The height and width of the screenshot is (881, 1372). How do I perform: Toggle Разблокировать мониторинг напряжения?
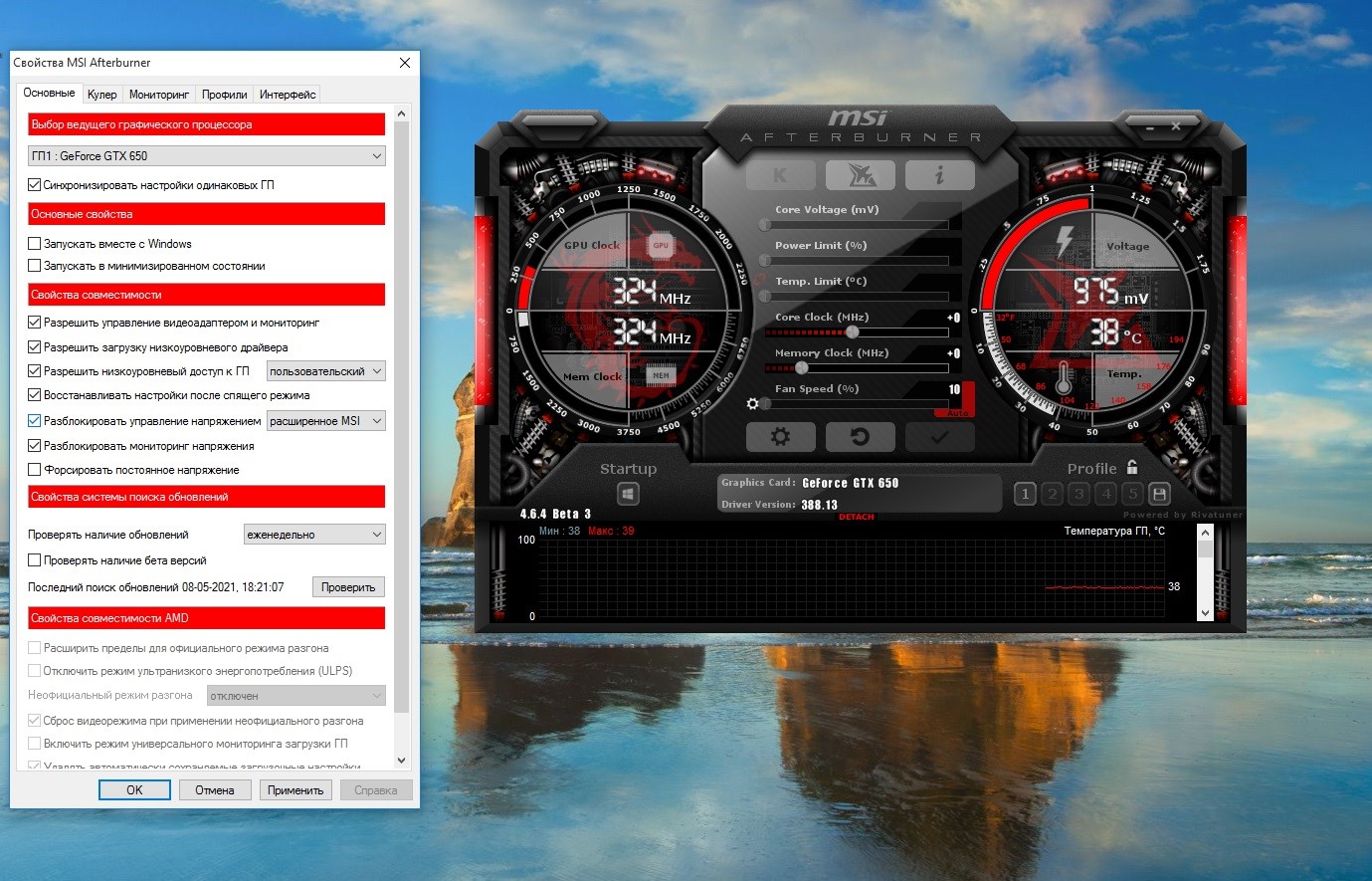click(x=35, y=446)
